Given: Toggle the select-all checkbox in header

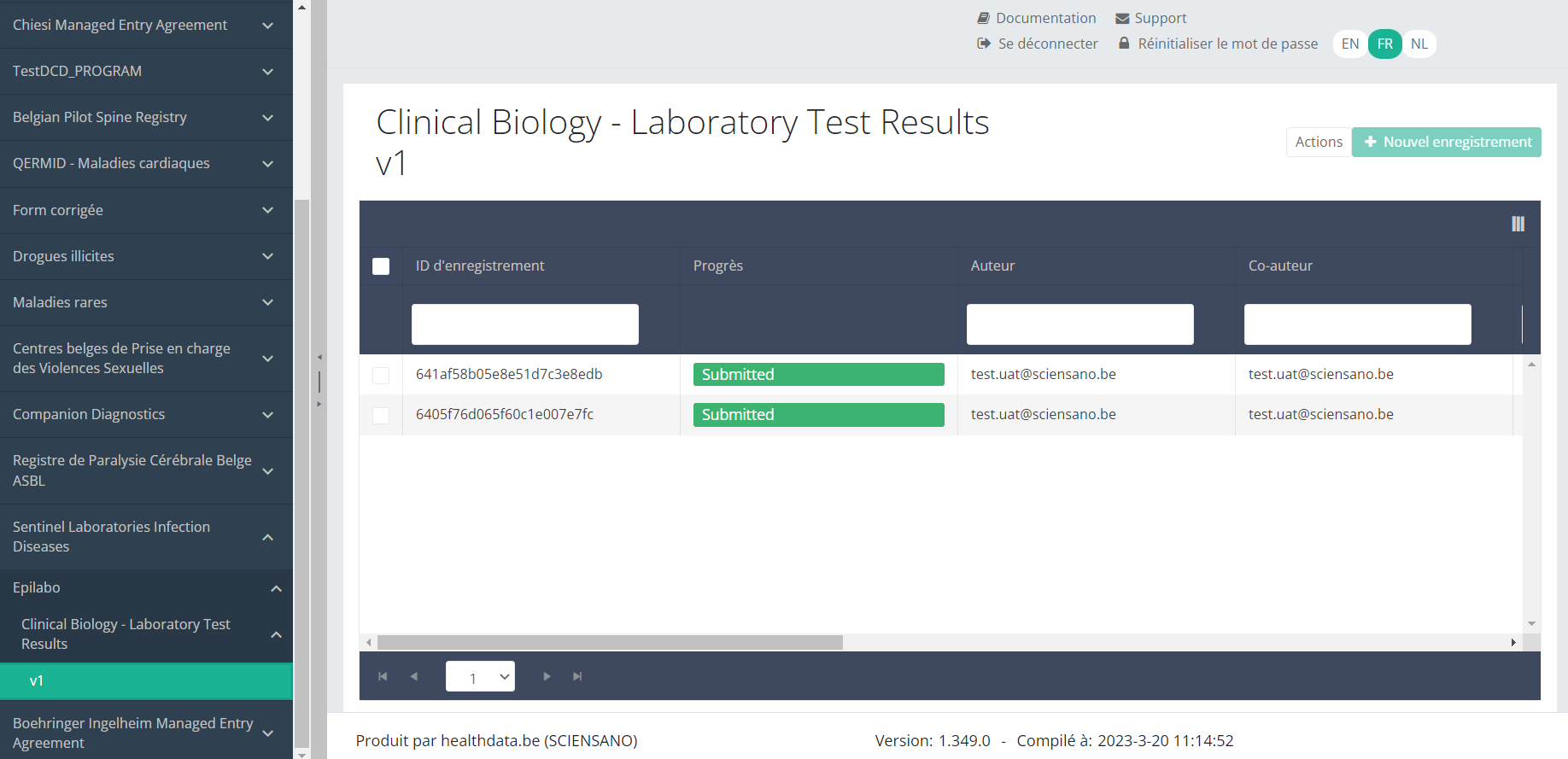Looking at the screenshot, I should tap(381, 266).
